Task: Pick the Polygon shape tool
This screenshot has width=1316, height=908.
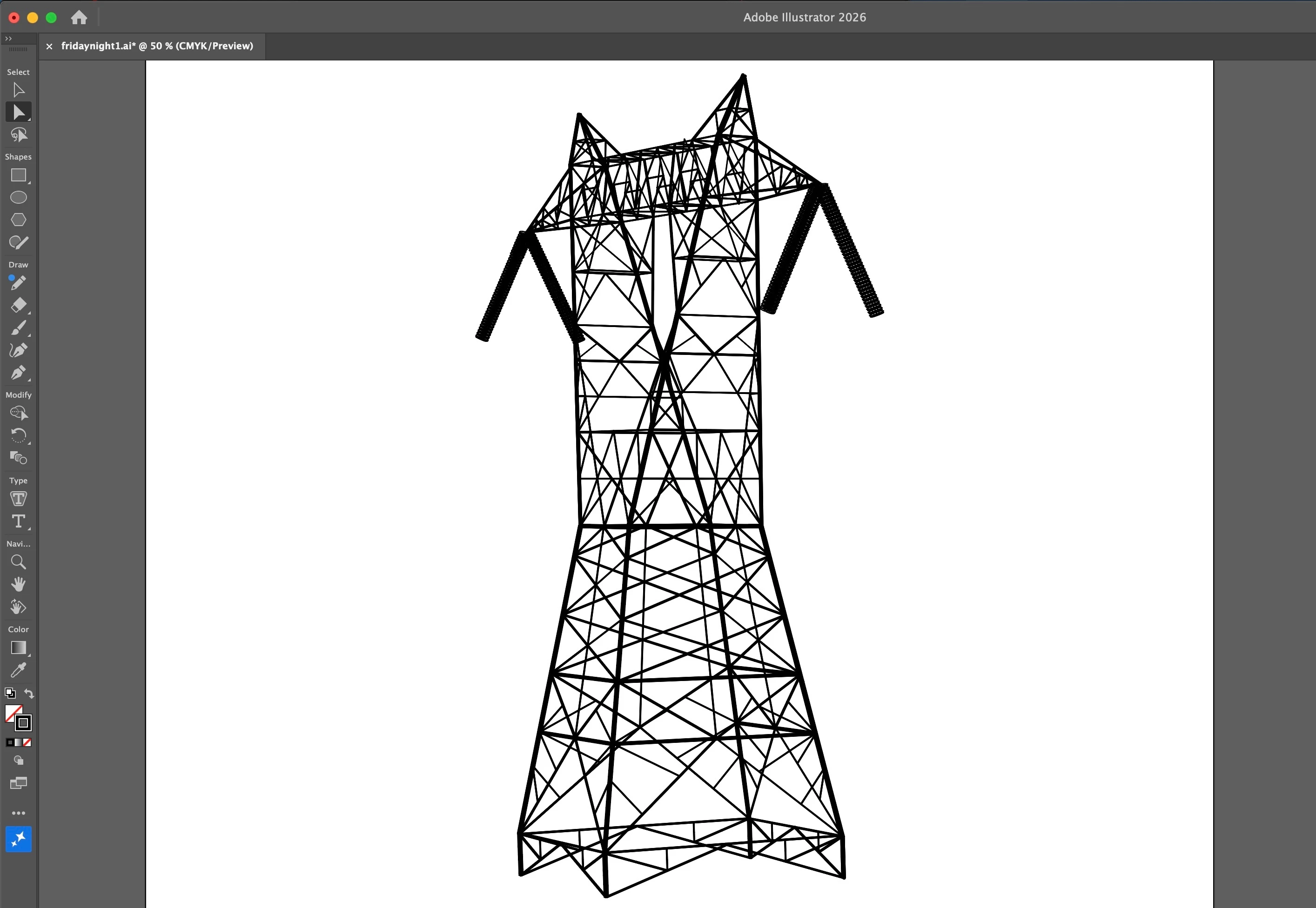Action: pyautogui.click(x=18, y=220)
